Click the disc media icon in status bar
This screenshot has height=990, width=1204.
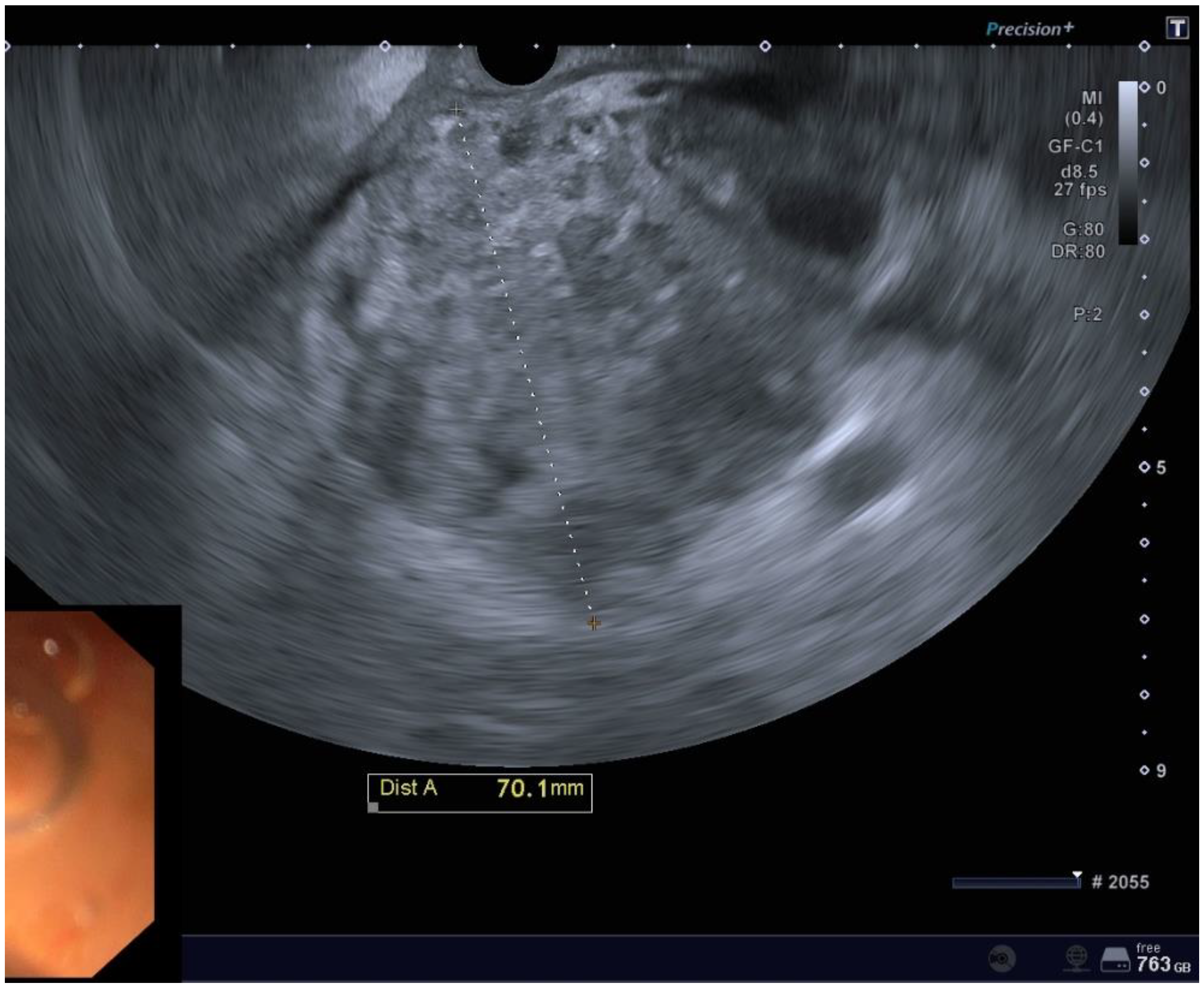coord(1002,958)
